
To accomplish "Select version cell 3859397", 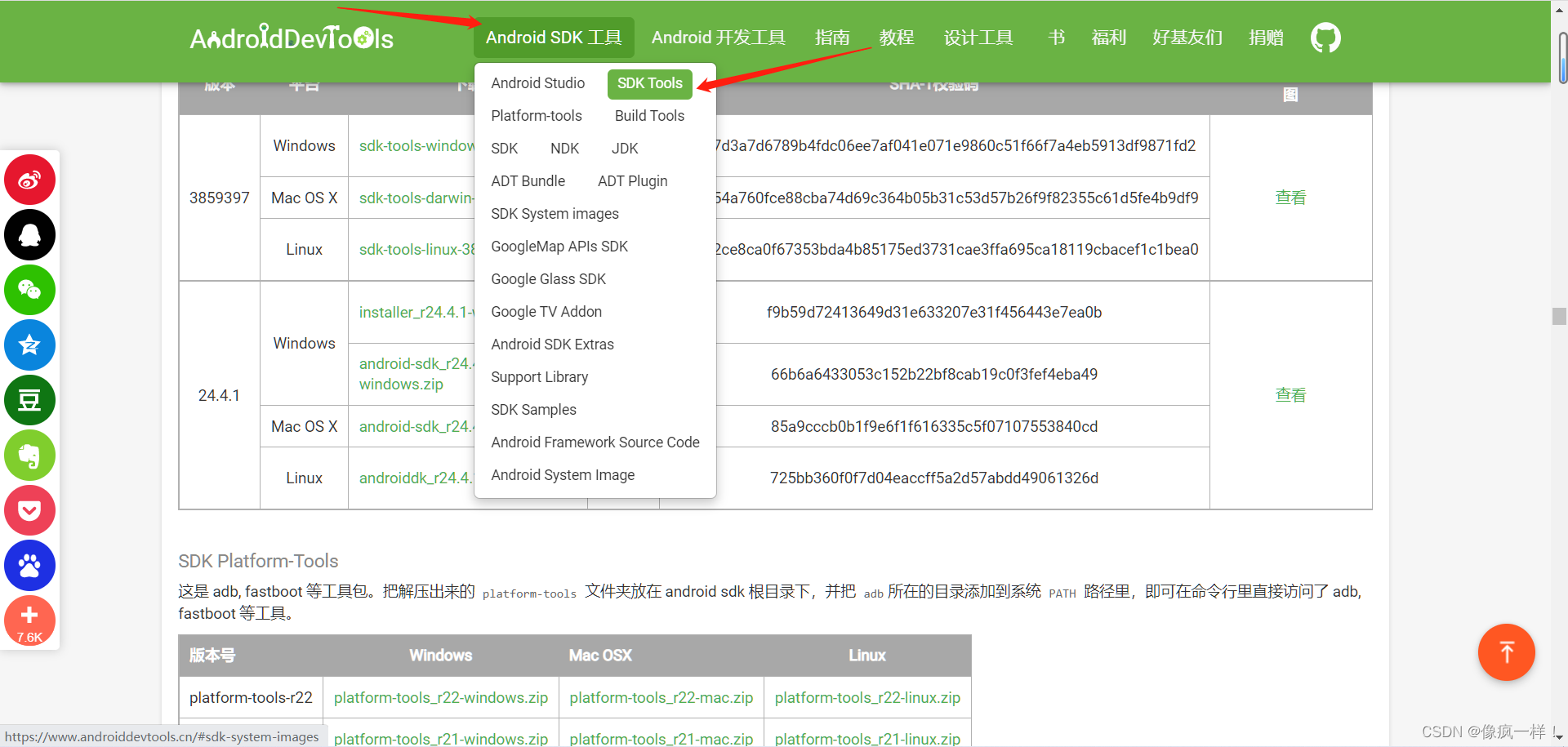I will [x=219, y=198].
